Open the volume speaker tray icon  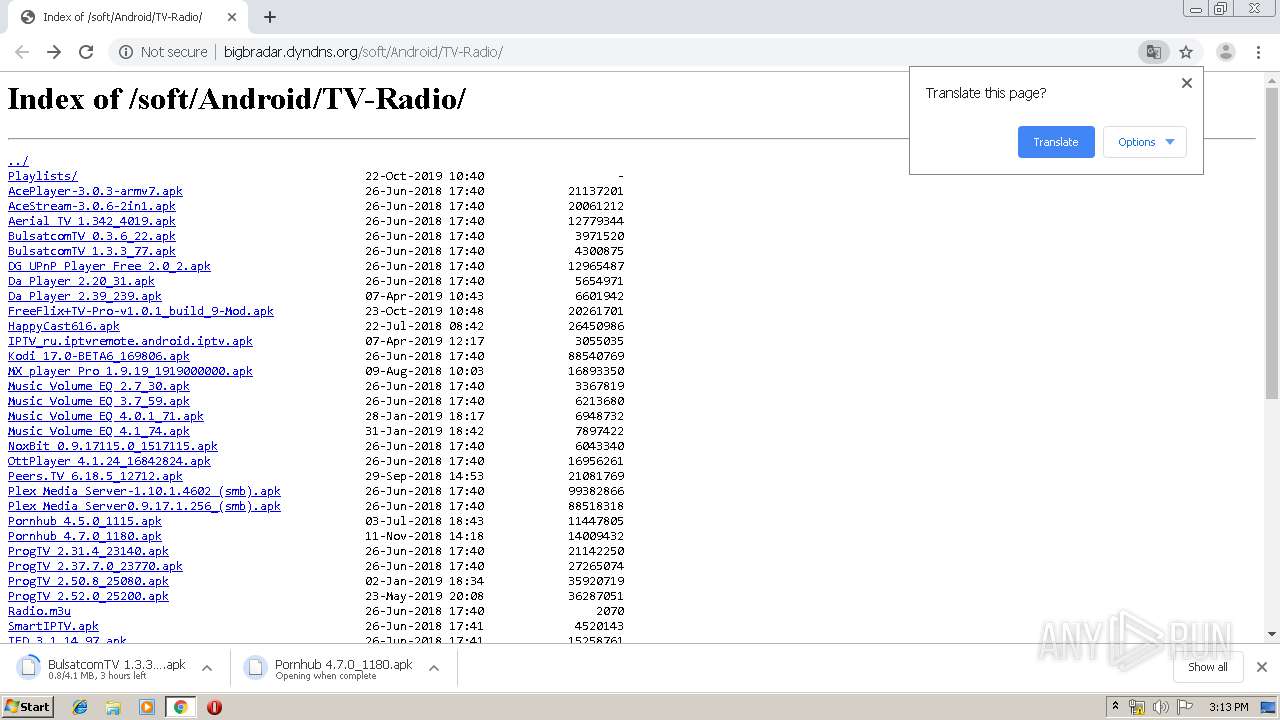(x=1160, y=707)
